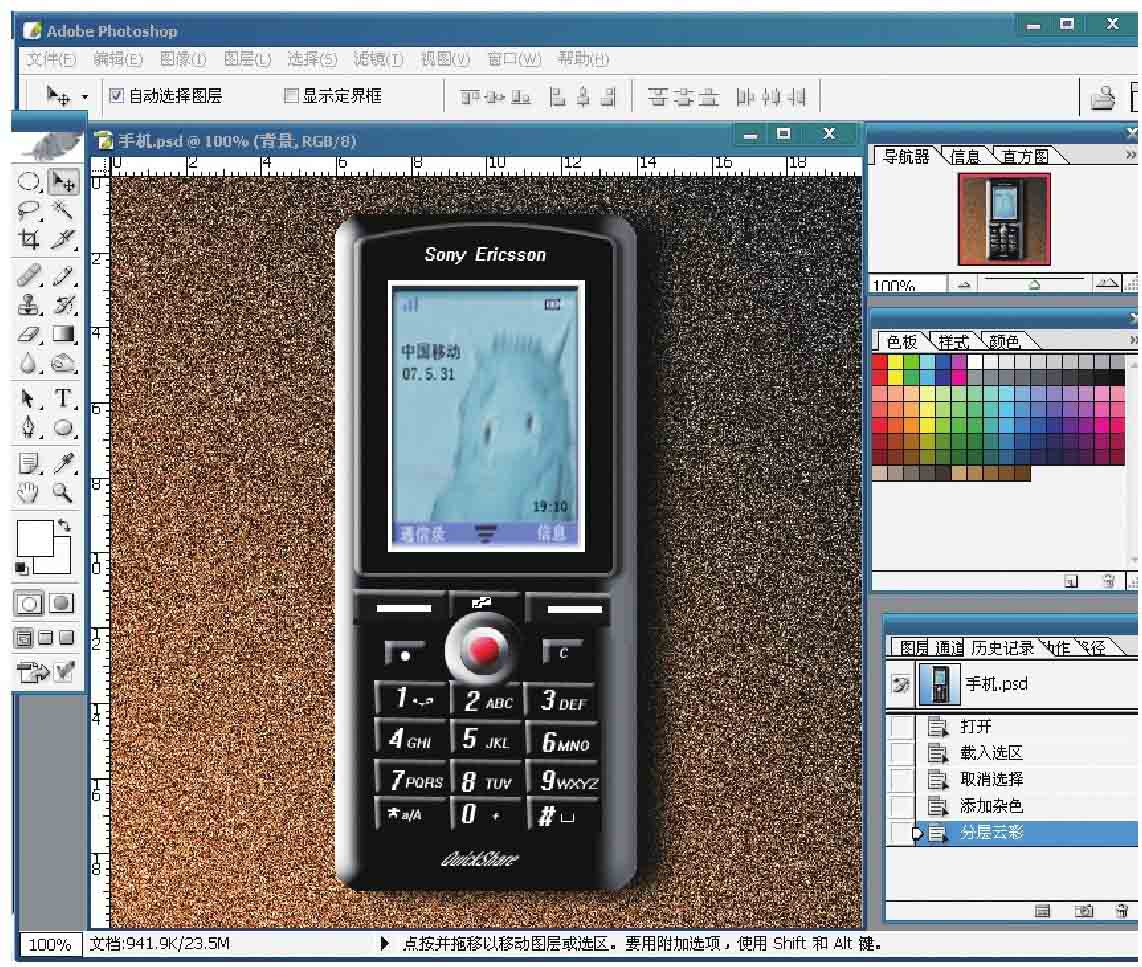
Task: Select the Type tool
Action: (63, 399)
